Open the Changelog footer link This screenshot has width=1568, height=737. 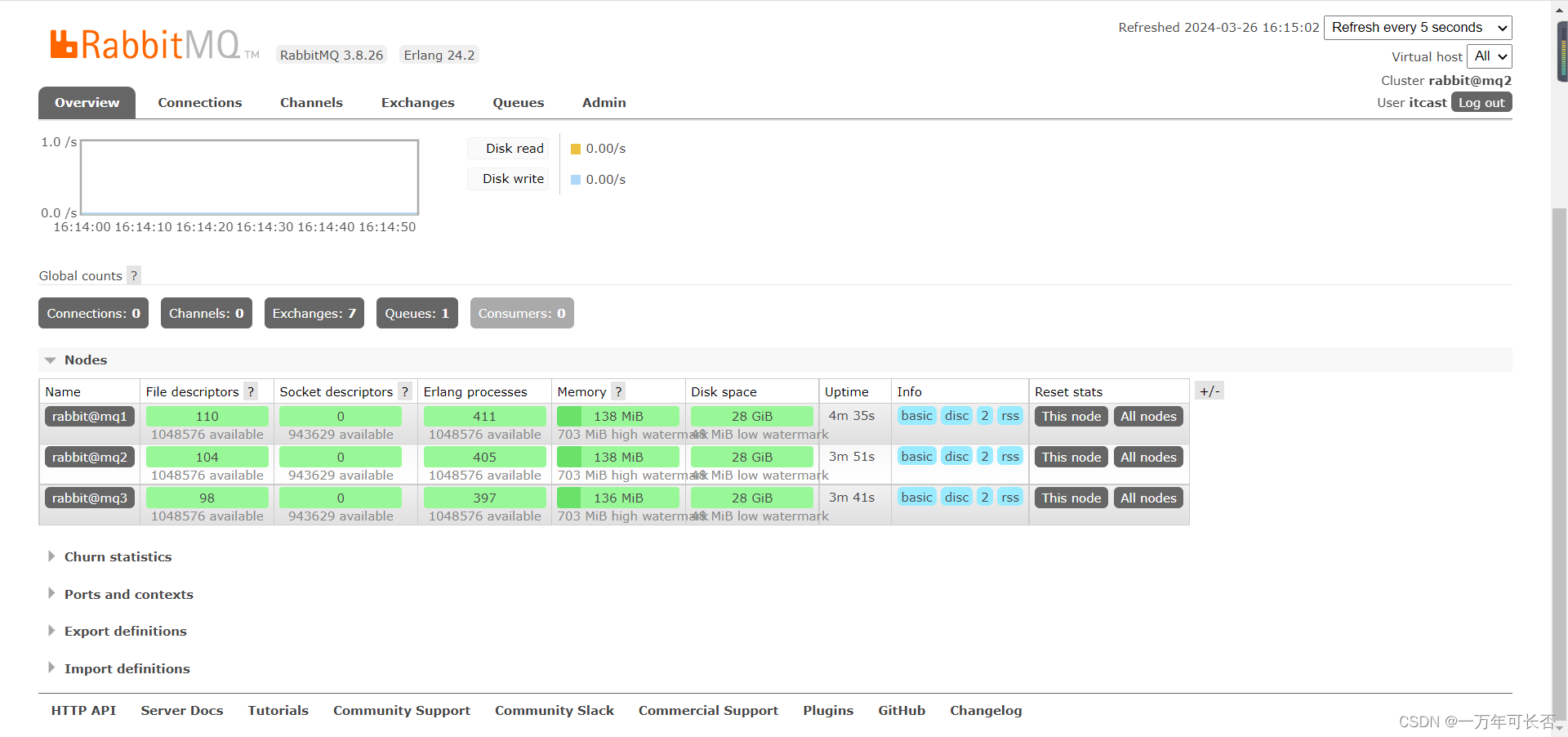tap(985, 710)
